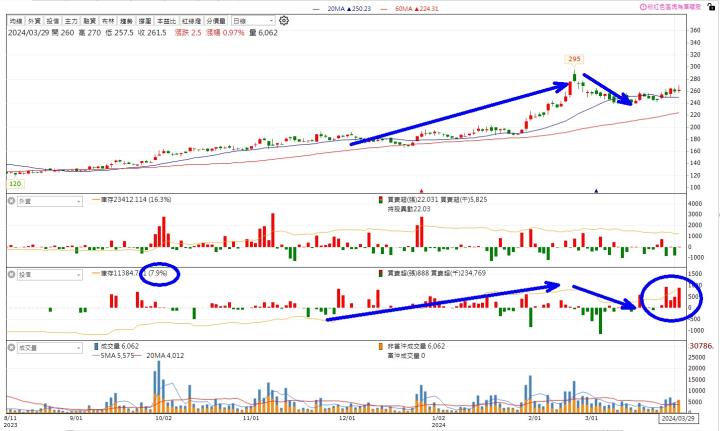Image resolution: width=720 pixels, height=431 pixels.
Task: Click the lock icon at top right
Action: [711, 6]
